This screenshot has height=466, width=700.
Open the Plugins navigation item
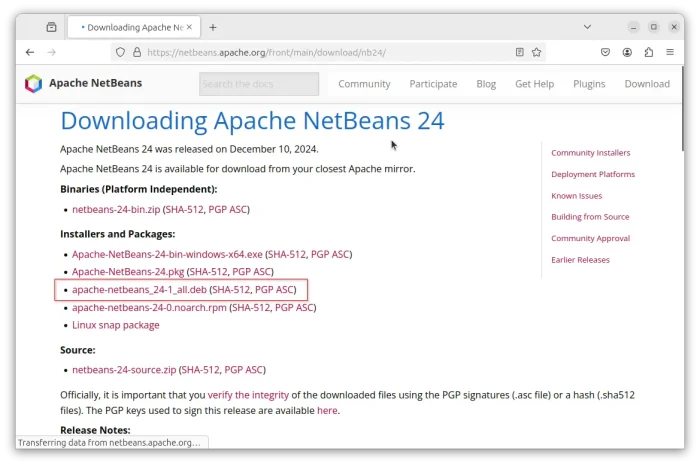tap(589, 84)
